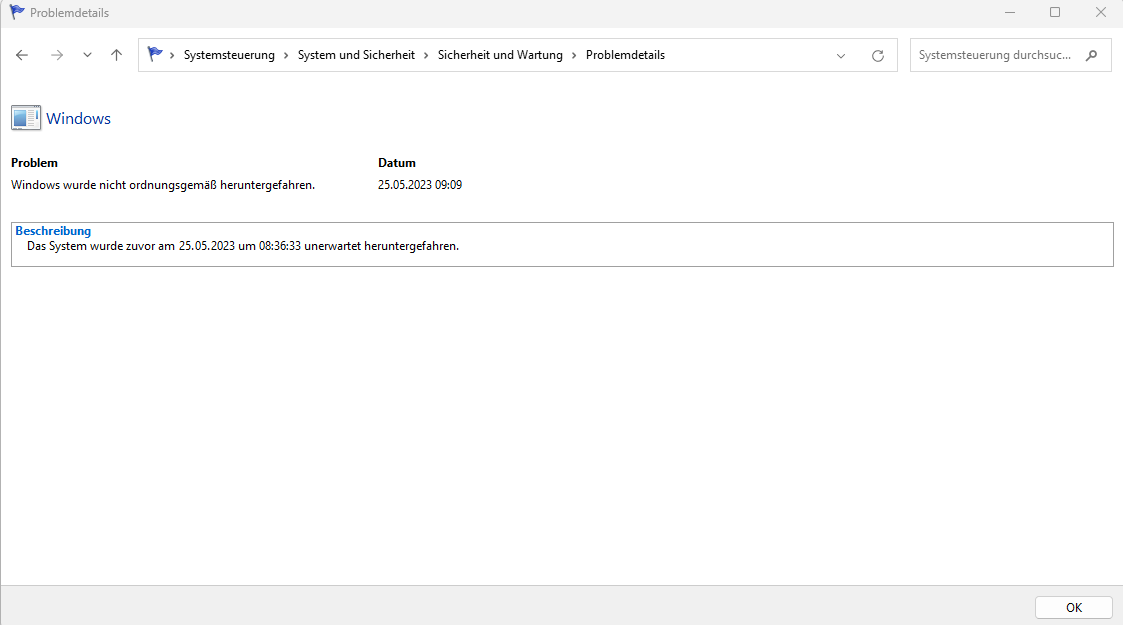Go up one level with up arrow
Screen dimensions: 1123x625
pyautogui.click(x=116, y=55)
